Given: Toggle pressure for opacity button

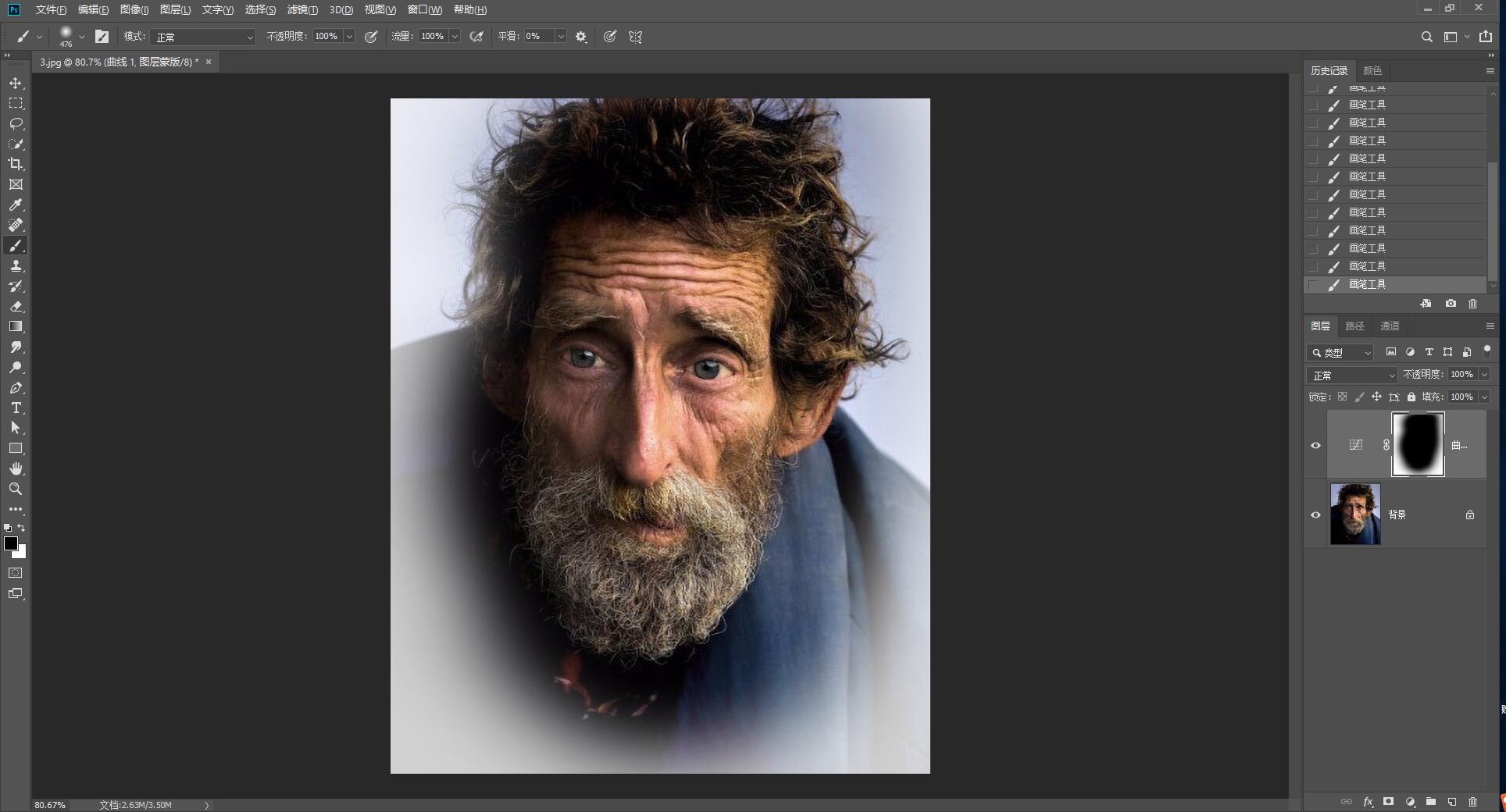Looking at the screenshot, I should tap(371, 37).
